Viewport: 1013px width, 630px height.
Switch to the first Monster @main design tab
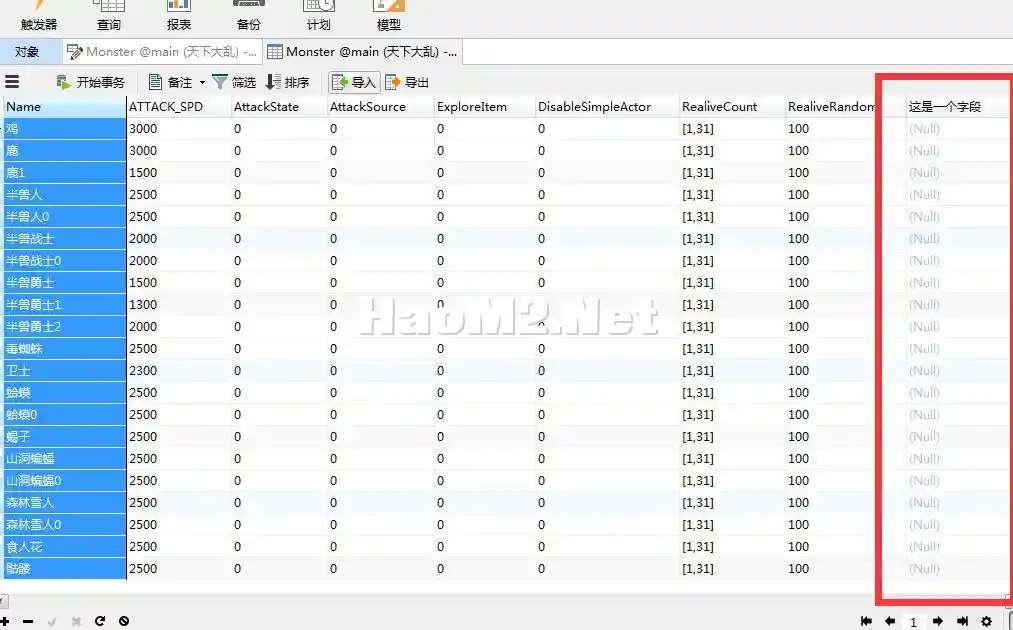tap(162, 52)
